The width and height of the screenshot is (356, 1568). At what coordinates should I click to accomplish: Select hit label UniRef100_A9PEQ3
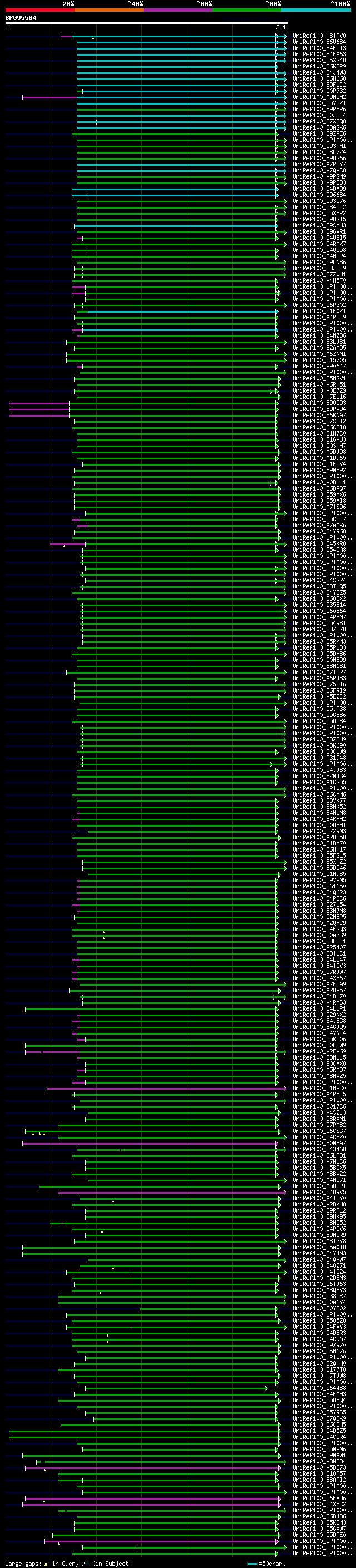319,182
